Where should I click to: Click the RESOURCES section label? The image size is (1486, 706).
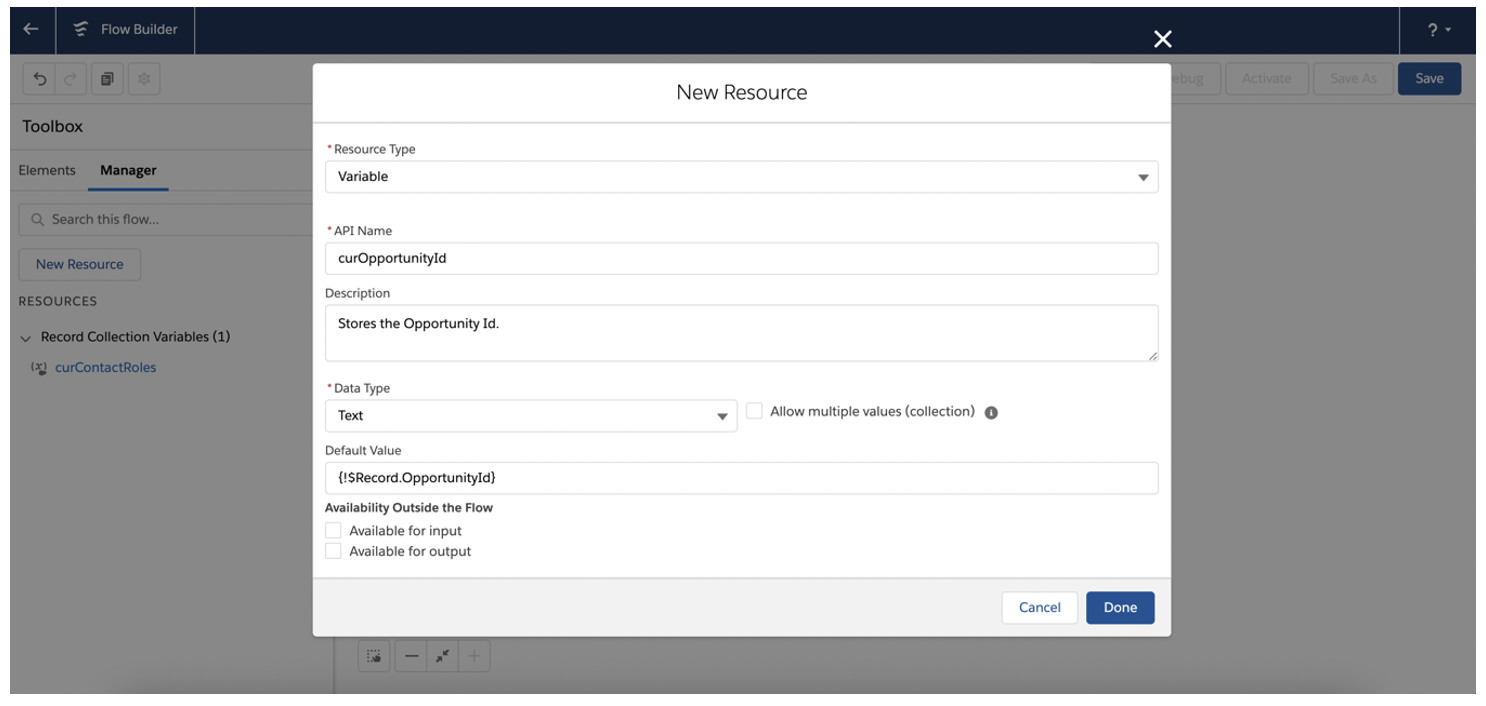[58, 301]
